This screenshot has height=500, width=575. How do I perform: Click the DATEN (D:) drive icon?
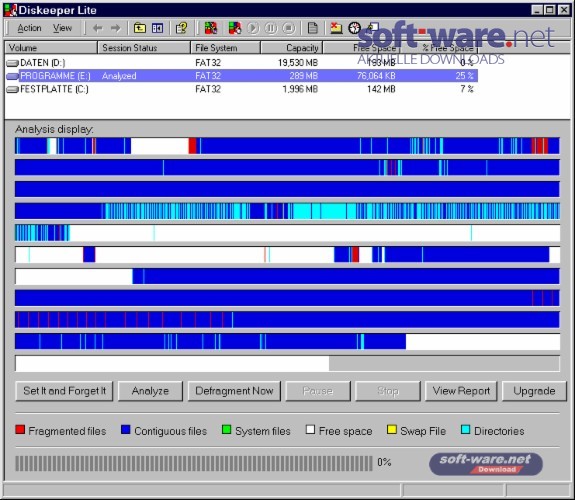coord(12,63)
